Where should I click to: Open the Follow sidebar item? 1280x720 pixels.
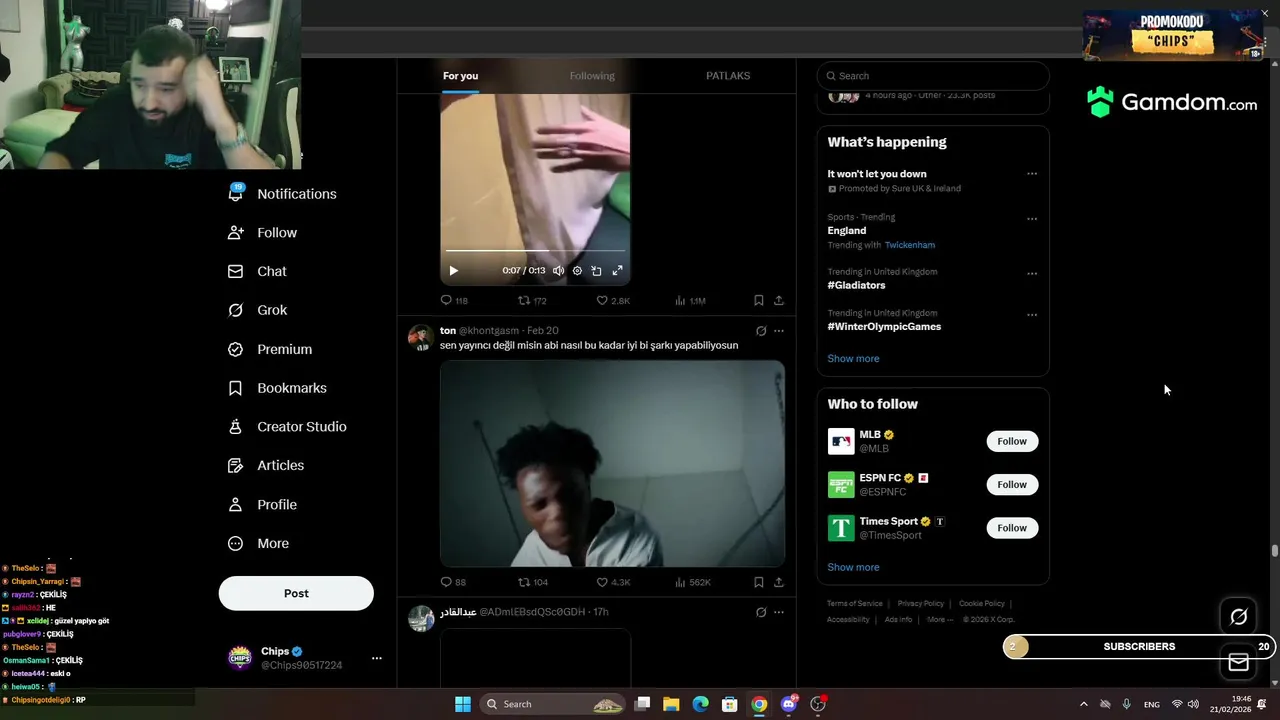(x=262, y=233)
